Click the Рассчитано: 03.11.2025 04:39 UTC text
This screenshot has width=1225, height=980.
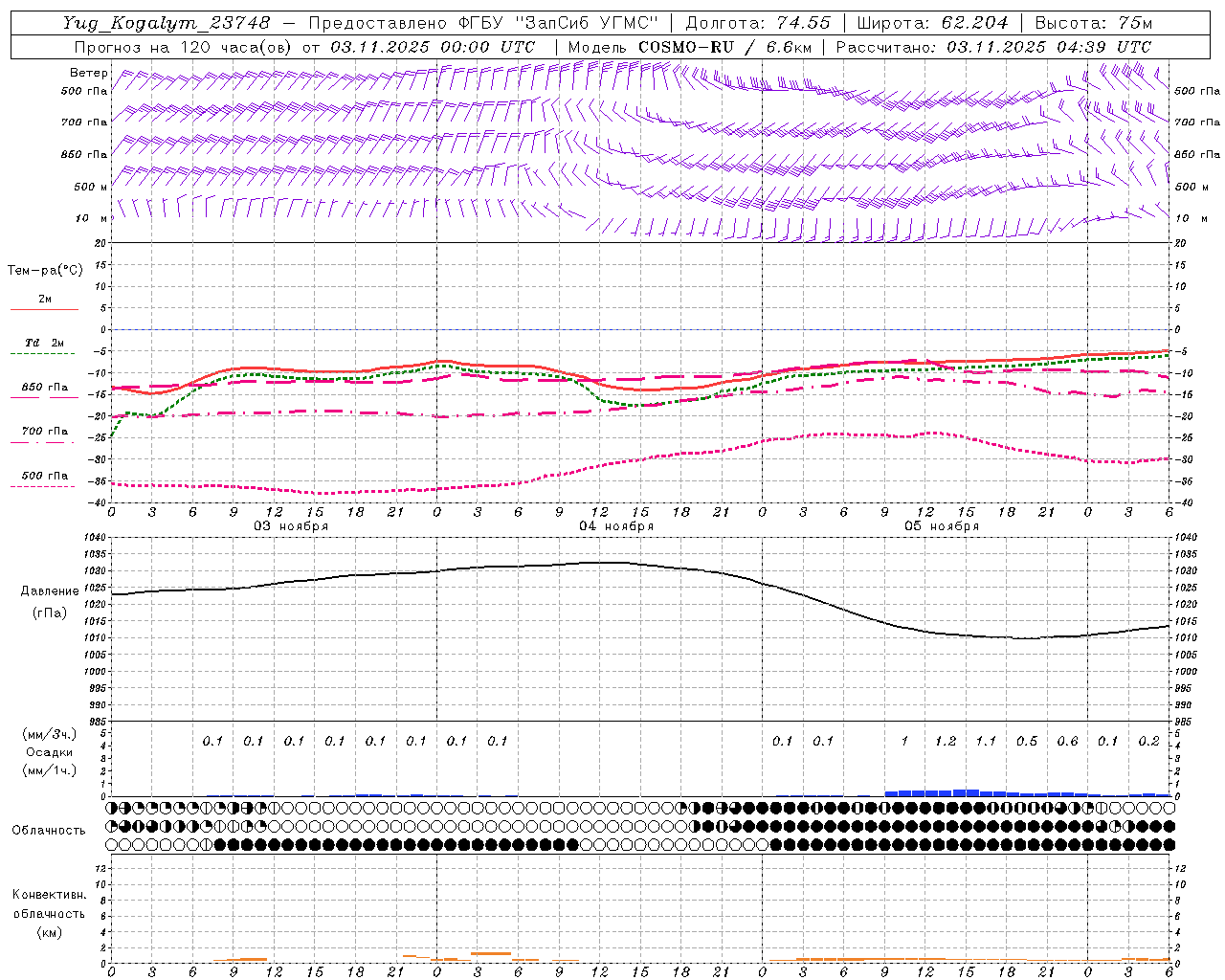(x=993, y=47)
